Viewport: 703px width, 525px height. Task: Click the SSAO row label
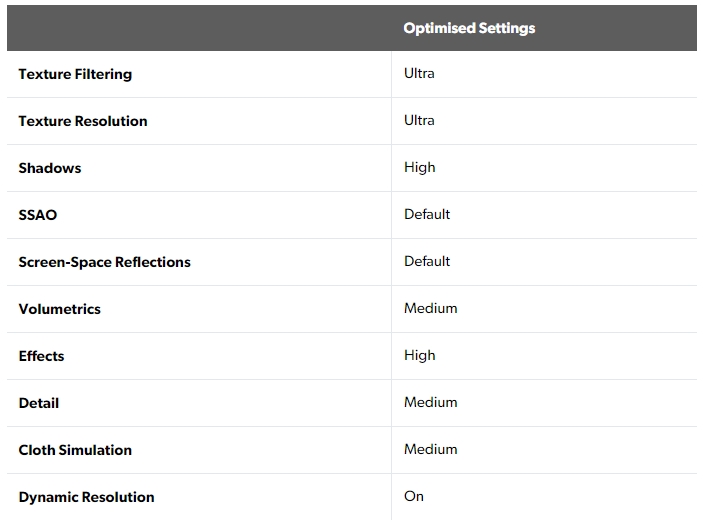click(38, 215)
